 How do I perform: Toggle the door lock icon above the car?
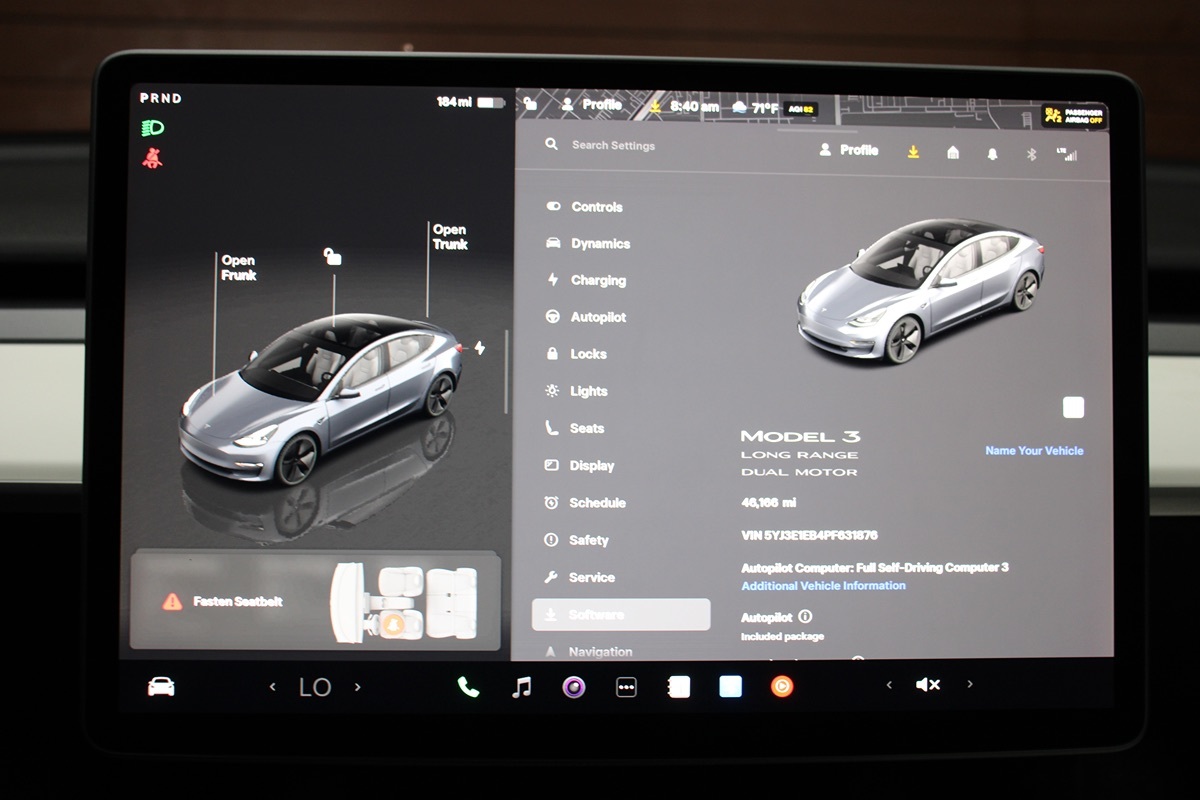click(x=333, y=257)
